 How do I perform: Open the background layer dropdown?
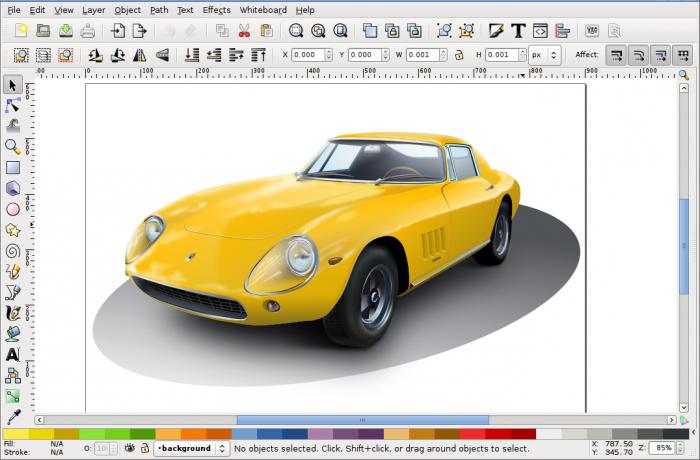pos(191,448)
